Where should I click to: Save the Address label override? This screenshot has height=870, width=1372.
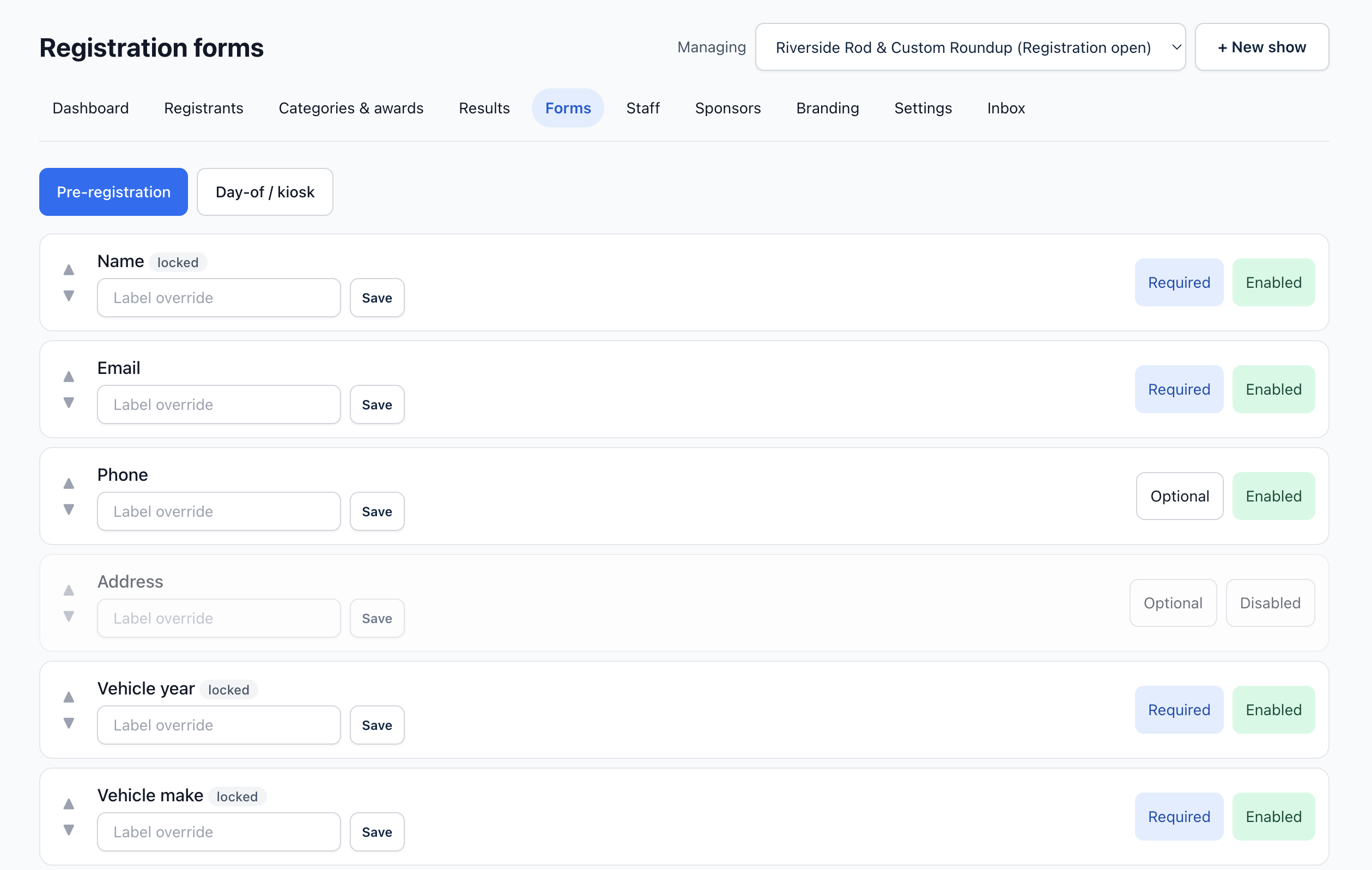[x=377, y=618]
